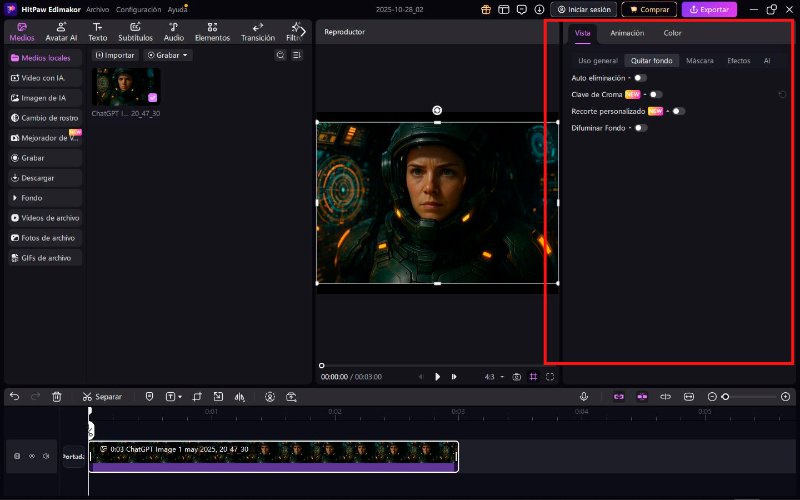The height and width of the screenshot is (500, 800).
Task: Click the fullscreen icon in the player
Action: point(551,377)
